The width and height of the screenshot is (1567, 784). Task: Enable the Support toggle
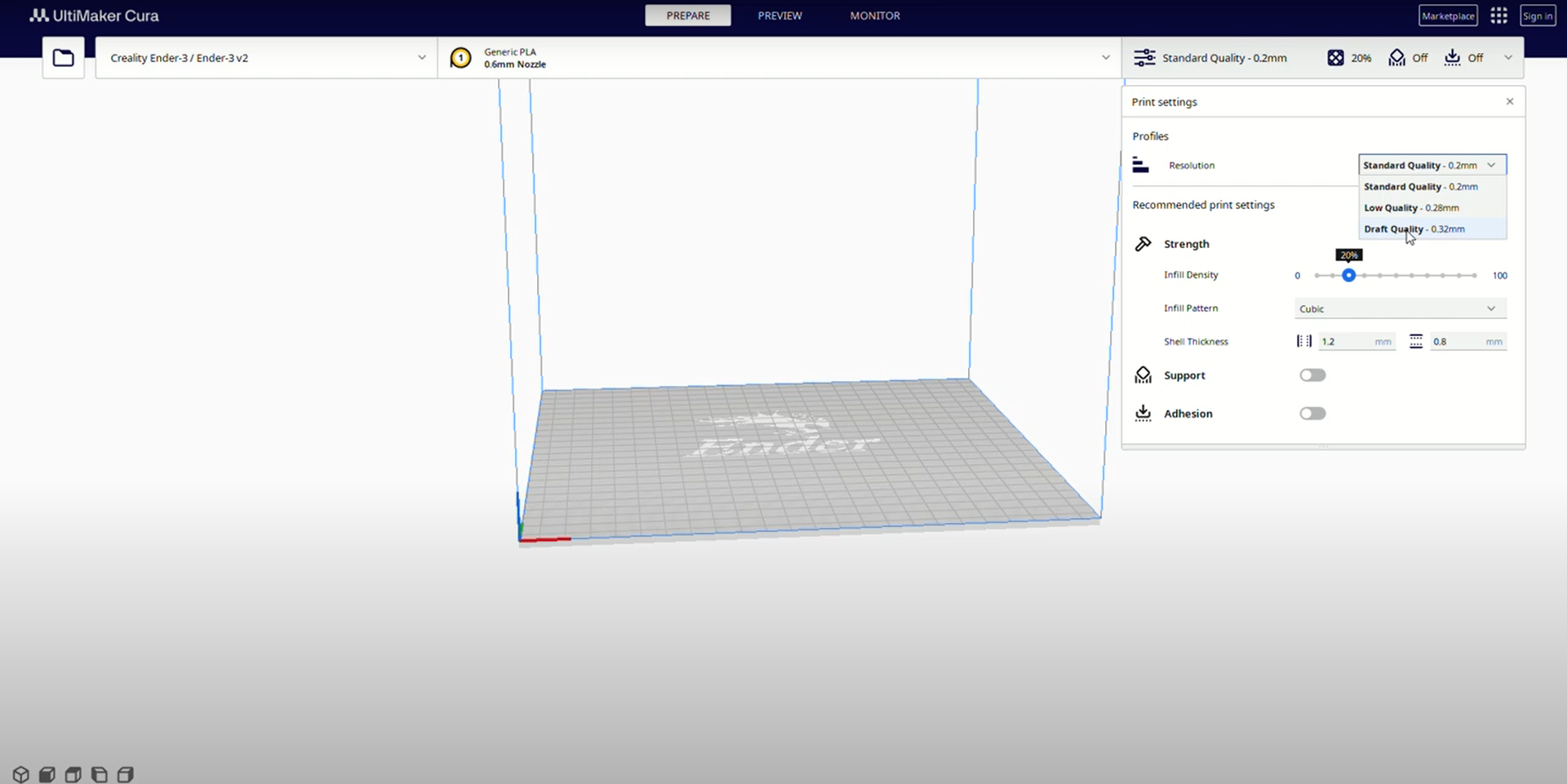tap(1312, 375)
